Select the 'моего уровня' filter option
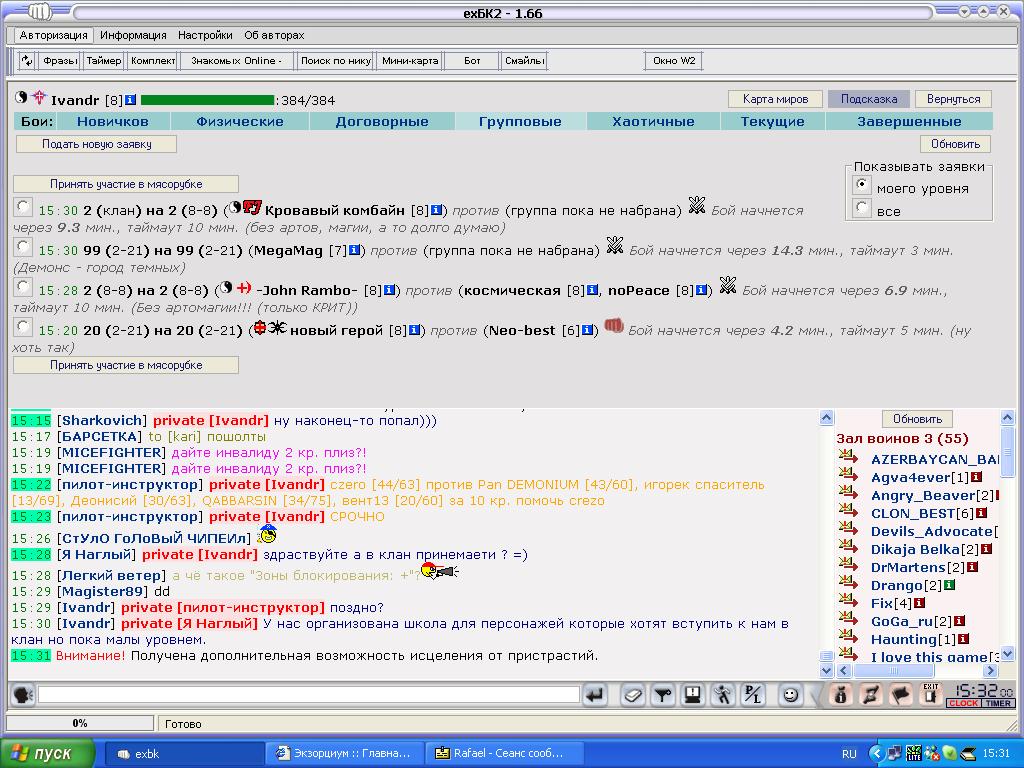 [x=862, y=185]
